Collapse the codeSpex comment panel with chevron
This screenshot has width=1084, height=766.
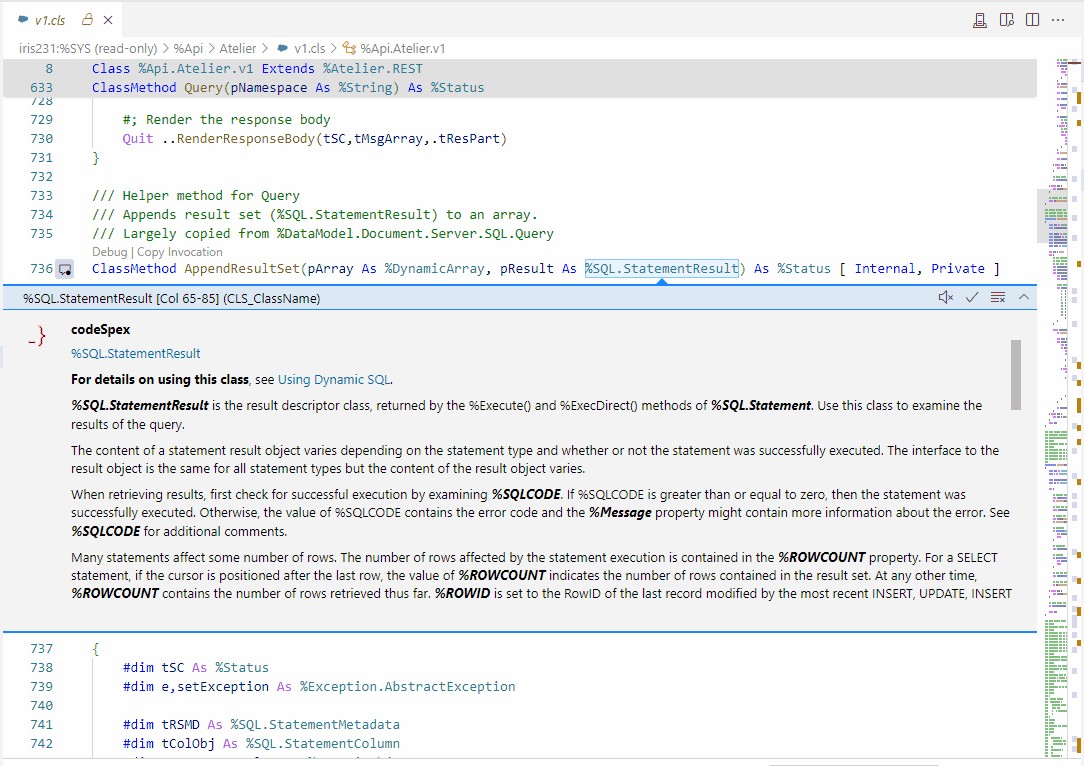pos(1023,297)
